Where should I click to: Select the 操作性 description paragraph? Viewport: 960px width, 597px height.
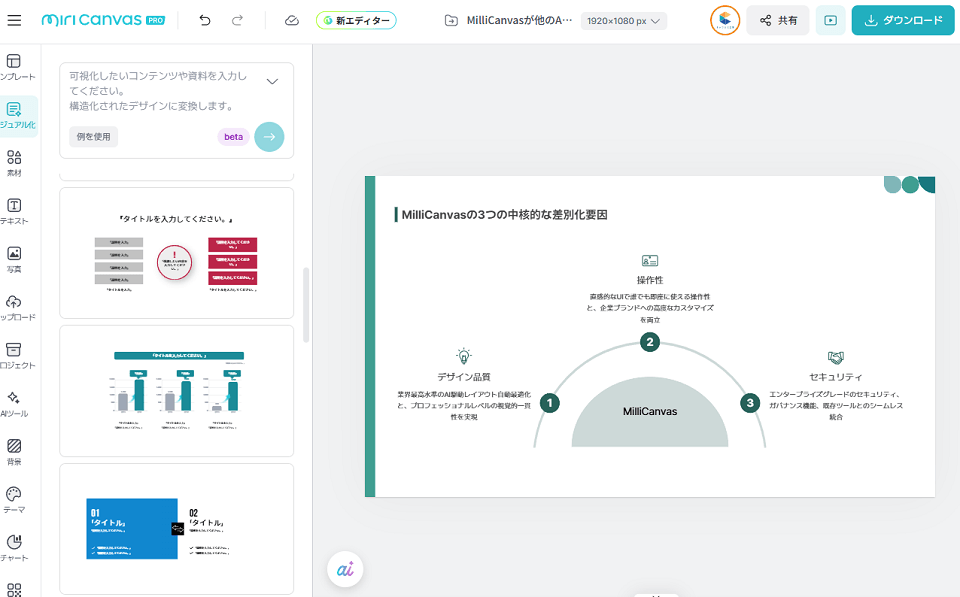point(650,308)
